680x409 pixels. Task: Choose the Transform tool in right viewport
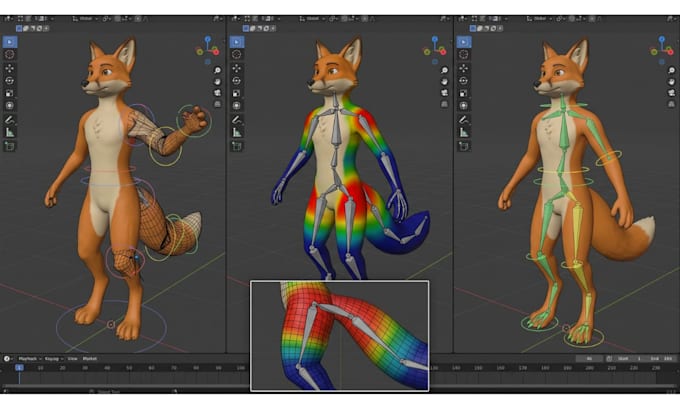[x=464, y=105]
